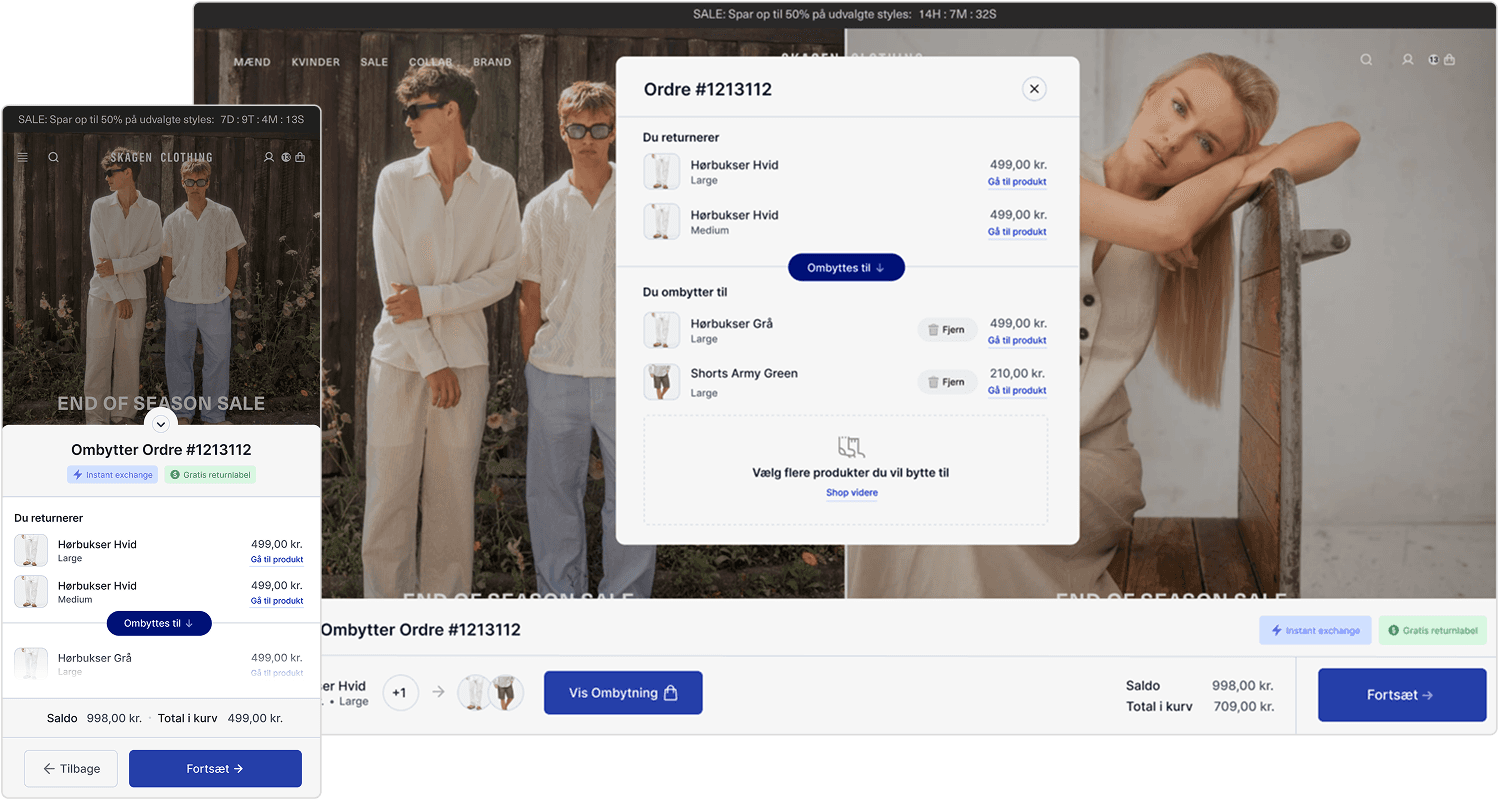Click Hørbukser Hvid Medium thumbnail in mobile view

[31, 592]
